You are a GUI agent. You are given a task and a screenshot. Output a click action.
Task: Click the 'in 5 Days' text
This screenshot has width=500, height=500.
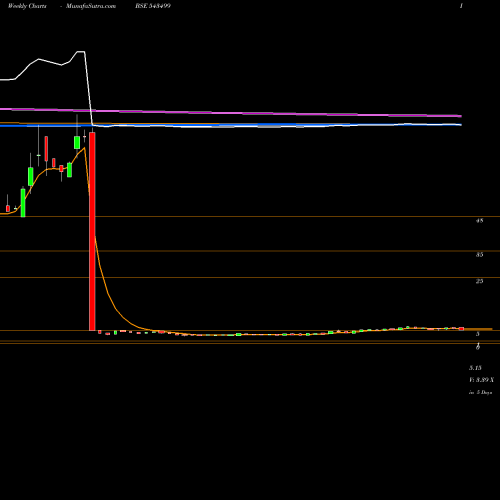(x=481, y=393)
